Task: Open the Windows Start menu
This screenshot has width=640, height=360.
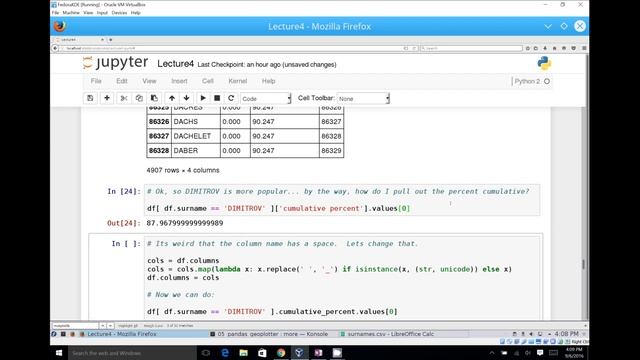Action: (59, 353)
